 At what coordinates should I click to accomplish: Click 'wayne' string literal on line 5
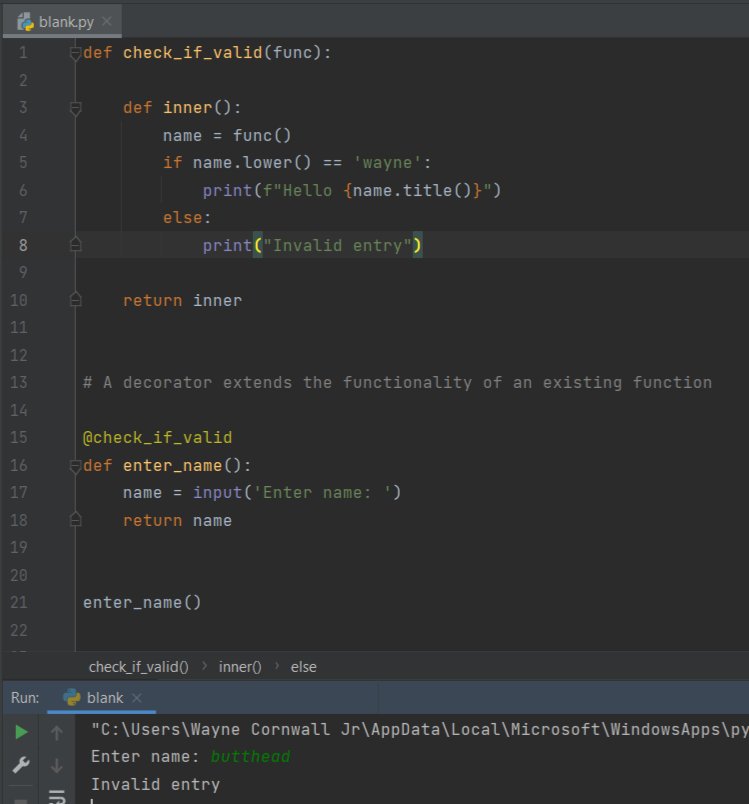[x=387, y=163]
